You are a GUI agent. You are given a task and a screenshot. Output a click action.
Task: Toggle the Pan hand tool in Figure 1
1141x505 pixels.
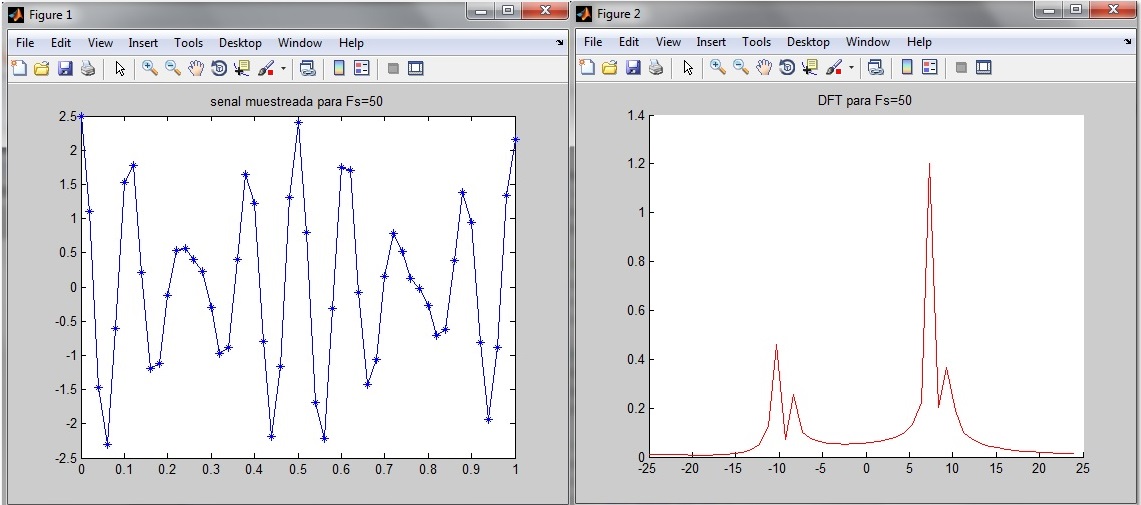click(x=195, y=69)
